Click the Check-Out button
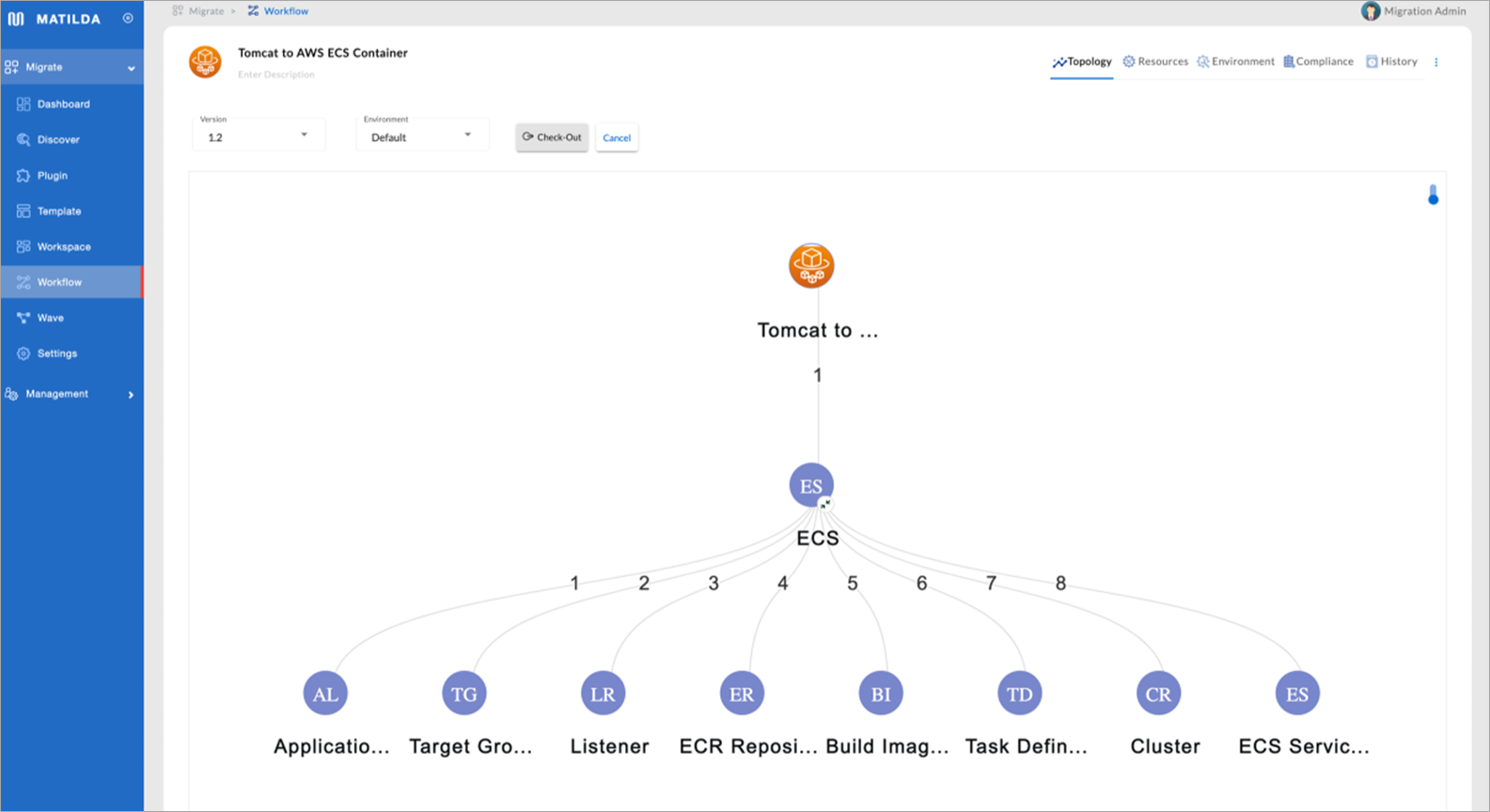 pyautogui.click(x=552, y=137)
